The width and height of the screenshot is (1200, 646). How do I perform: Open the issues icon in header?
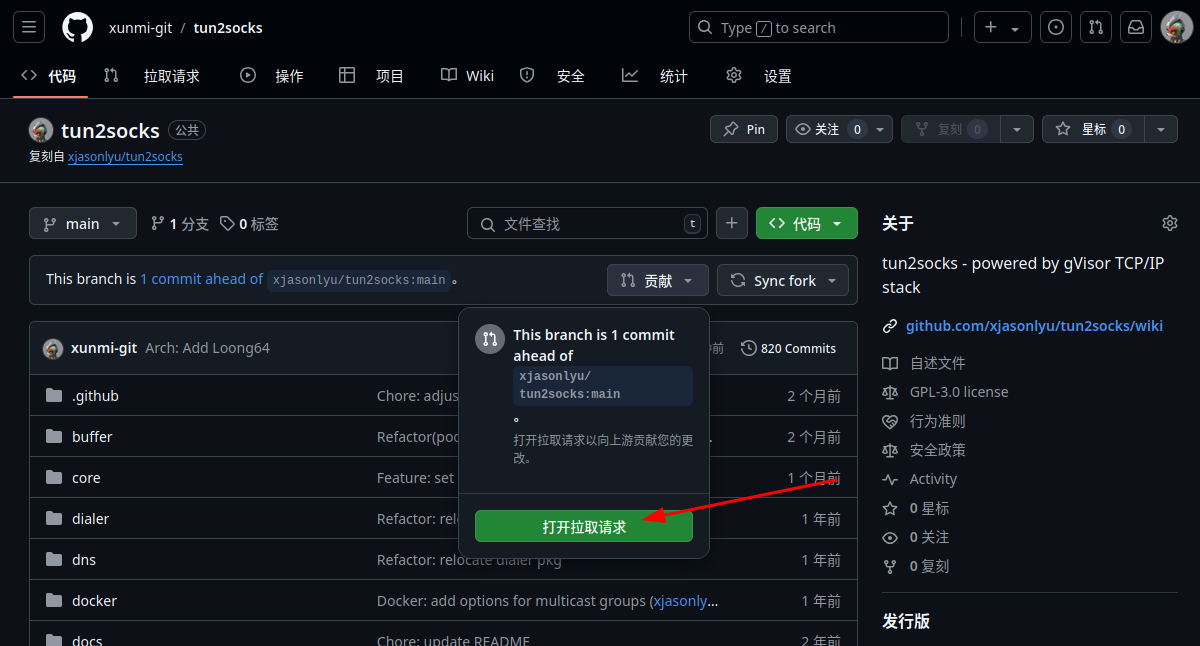1056,28
